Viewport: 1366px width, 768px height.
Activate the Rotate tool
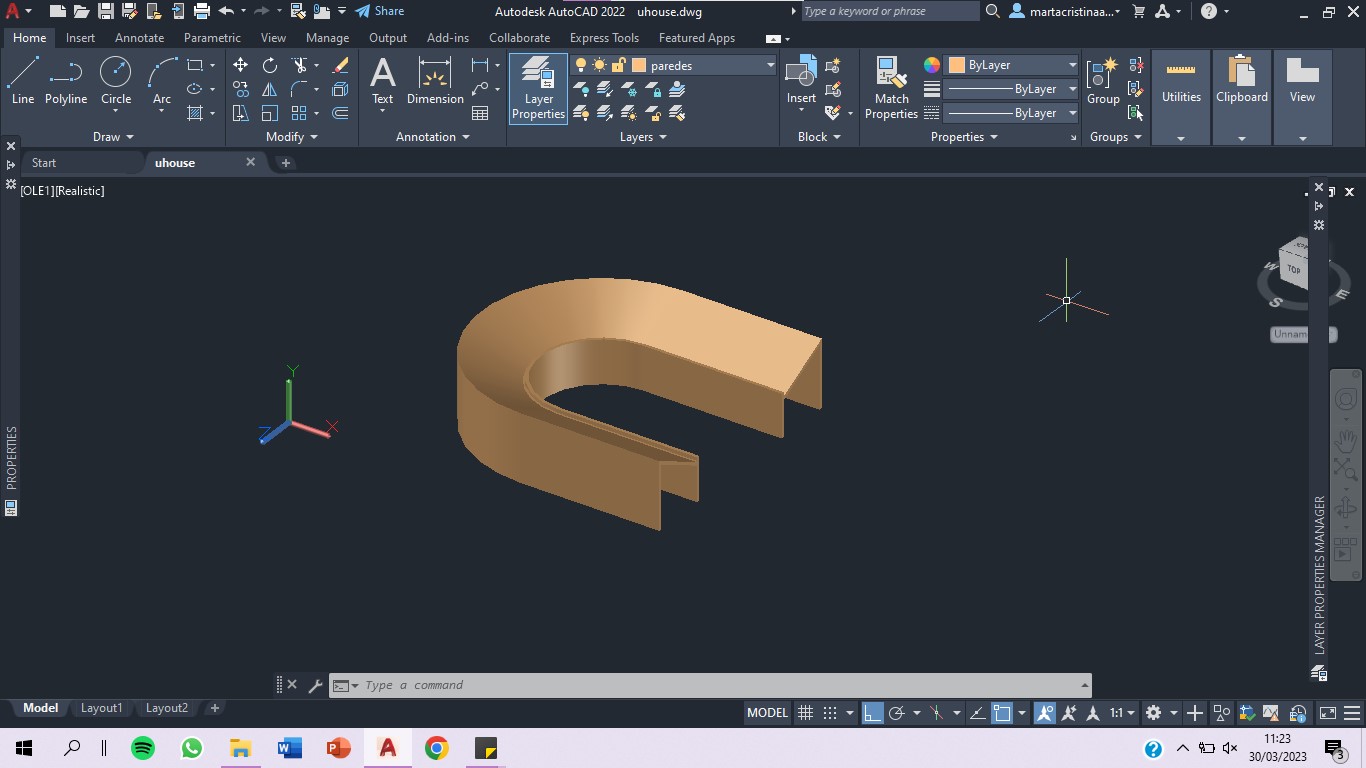click(270, 65)
